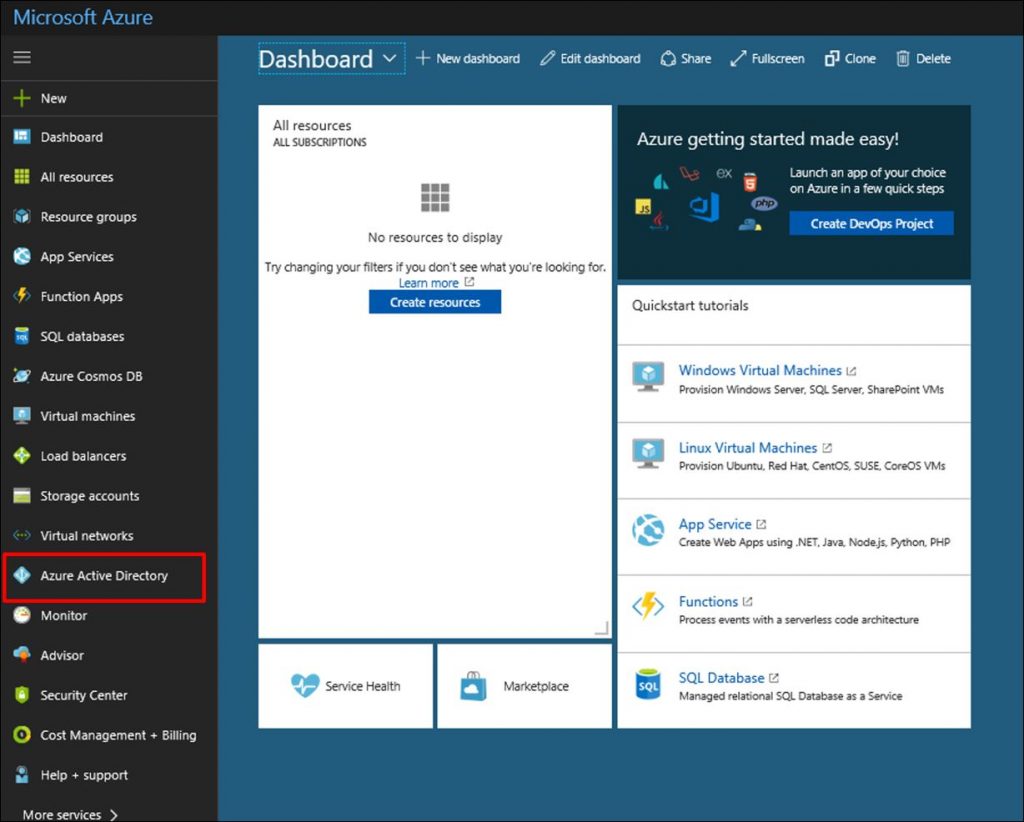Open Resource groups label in sidebar
1024x822 pixels.
[89, 217]
